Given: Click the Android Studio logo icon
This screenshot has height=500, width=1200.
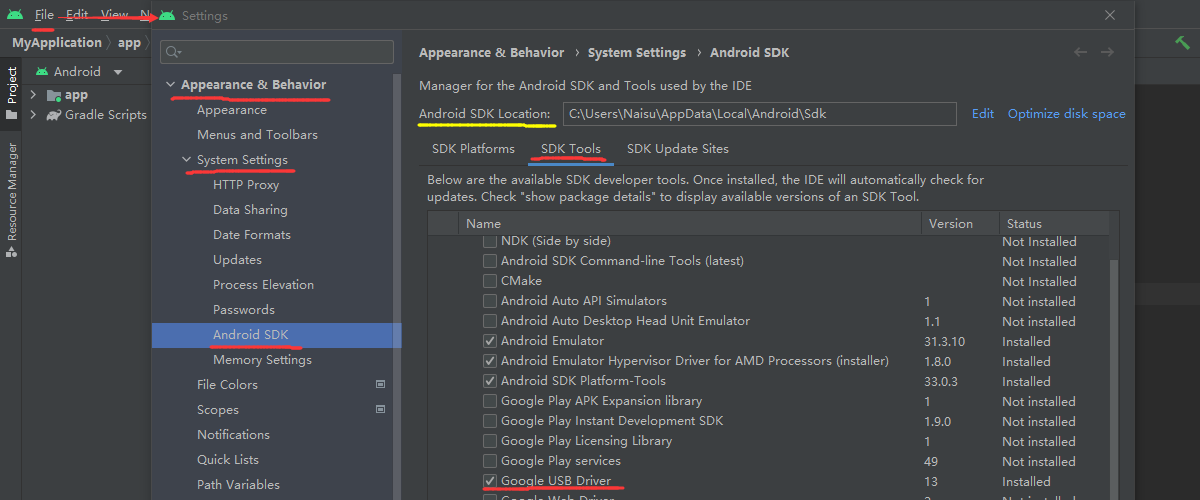Looking at the screenshot, I should coord(15,15).
